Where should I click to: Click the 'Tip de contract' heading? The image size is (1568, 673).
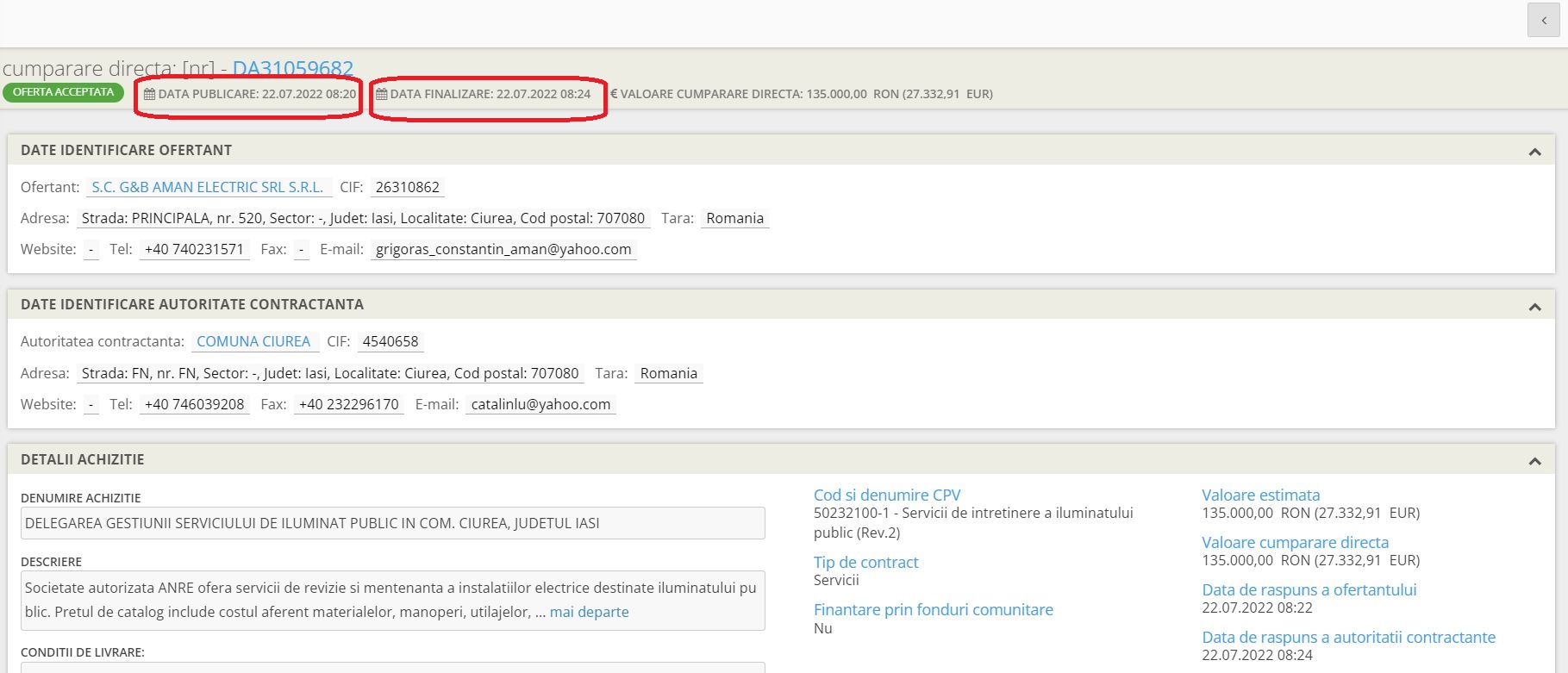[865, 562]
